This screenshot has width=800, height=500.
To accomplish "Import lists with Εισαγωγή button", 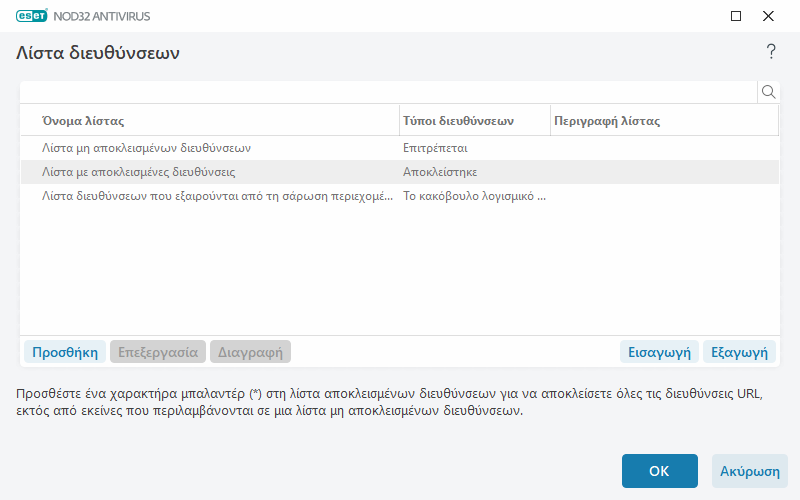I will (658, 352).
